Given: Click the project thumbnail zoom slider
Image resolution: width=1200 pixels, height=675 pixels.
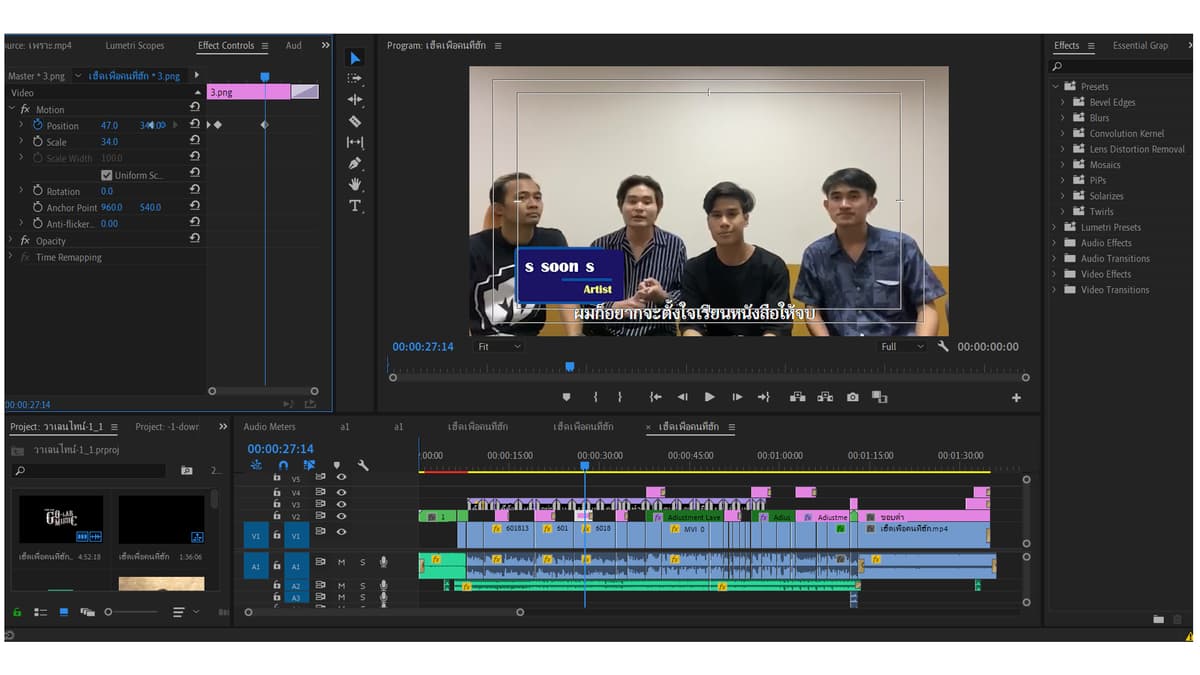Looking at the screenshot, I should pos(133,611).
